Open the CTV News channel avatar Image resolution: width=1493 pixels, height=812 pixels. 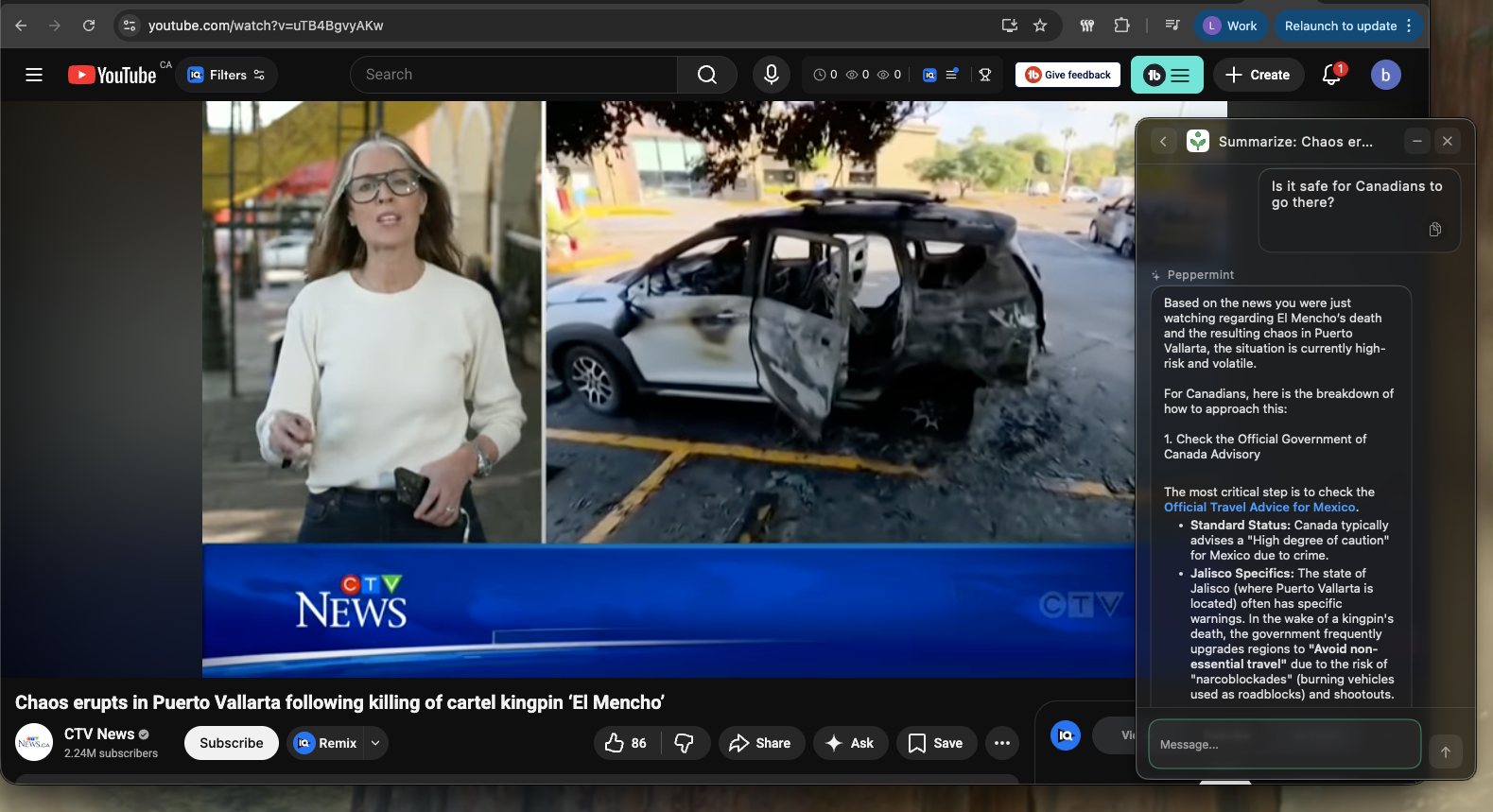pos(34,742)
